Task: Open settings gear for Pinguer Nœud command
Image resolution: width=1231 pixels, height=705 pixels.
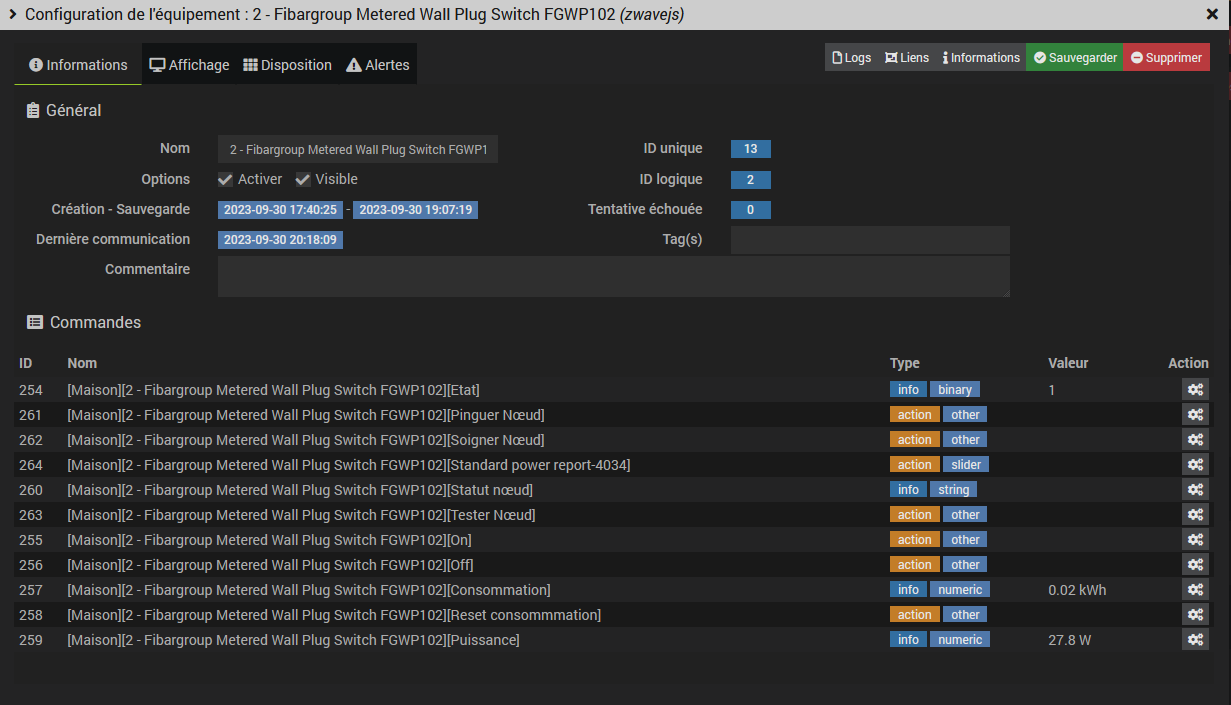Action: click(1195, 414)
